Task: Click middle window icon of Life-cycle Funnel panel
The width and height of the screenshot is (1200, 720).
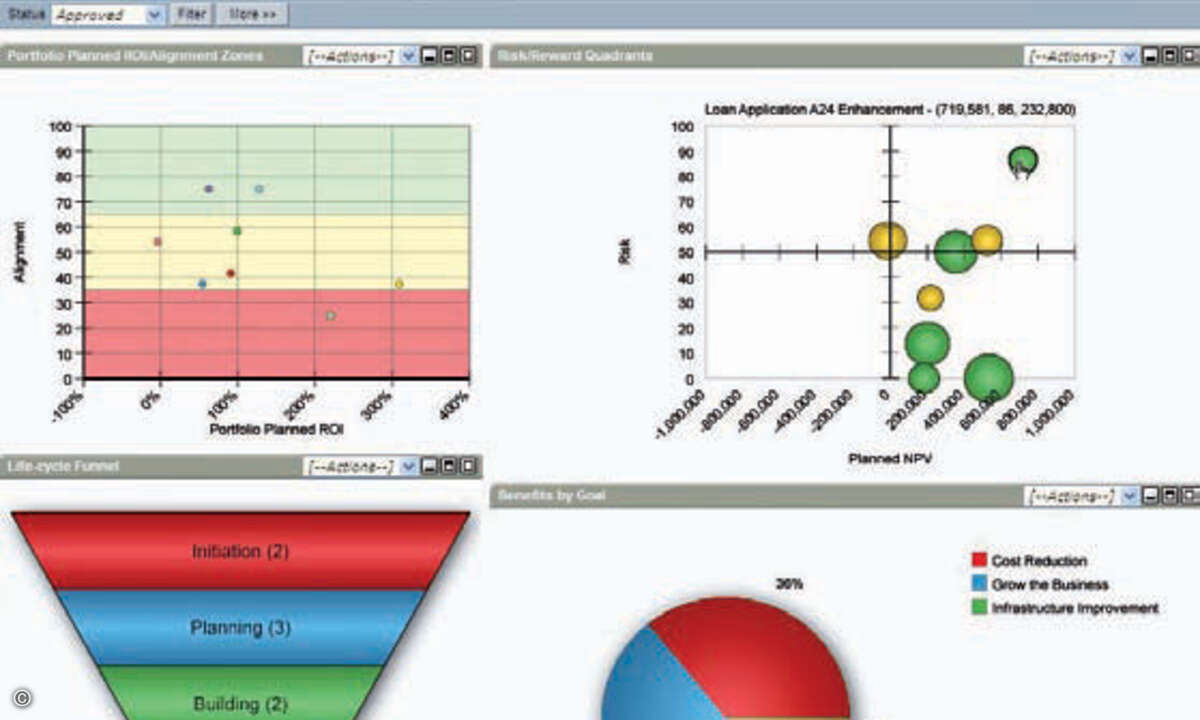Action: pyautogui.click(x=449, y=466)
